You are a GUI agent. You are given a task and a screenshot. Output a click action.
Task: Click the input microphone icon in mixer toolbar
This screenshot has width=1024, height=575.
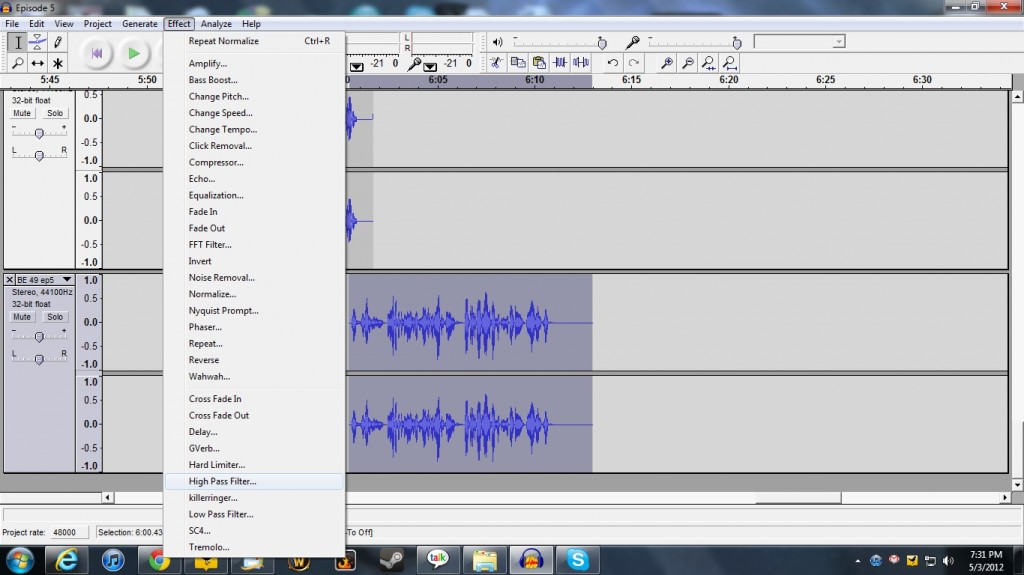click(632, 42)
